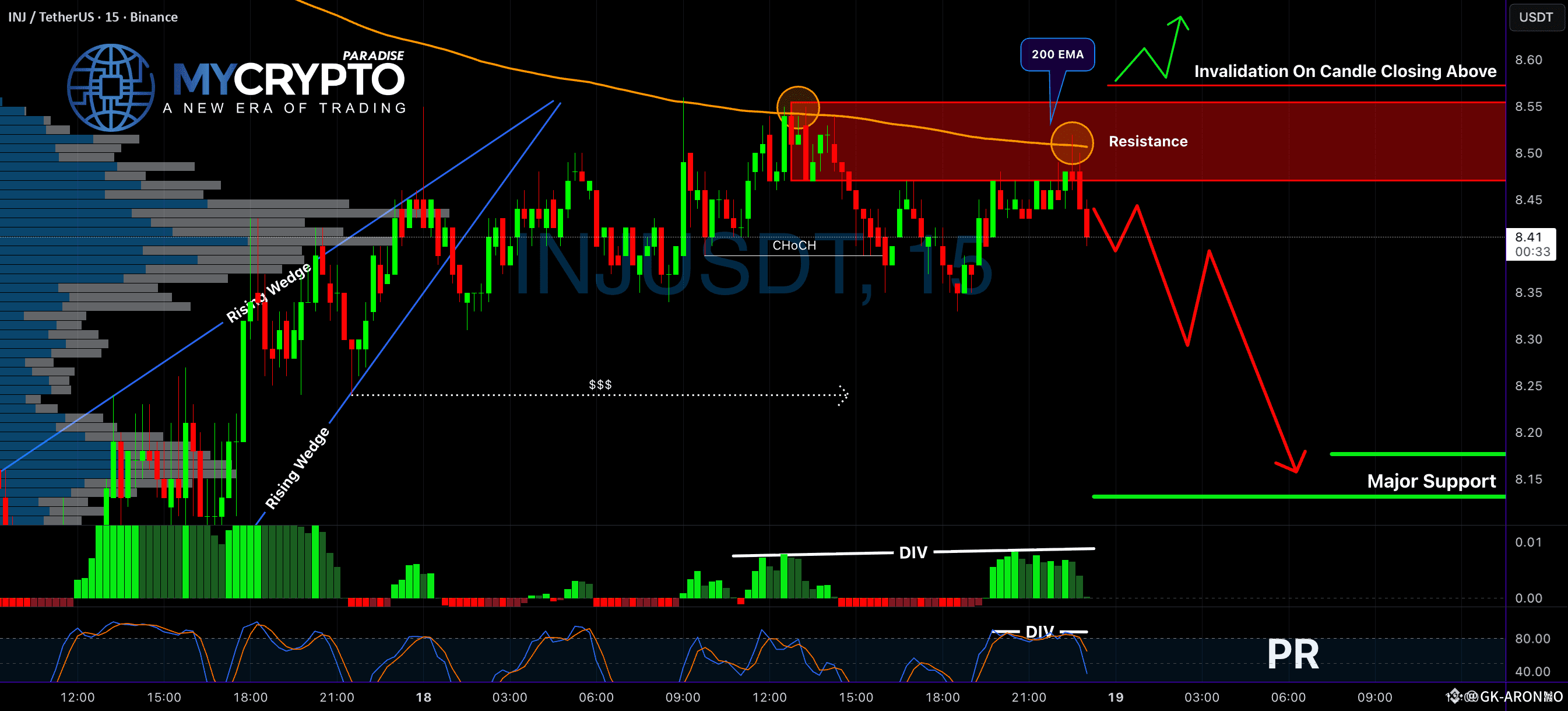Click the date 18 on time axis

point(423,697)
